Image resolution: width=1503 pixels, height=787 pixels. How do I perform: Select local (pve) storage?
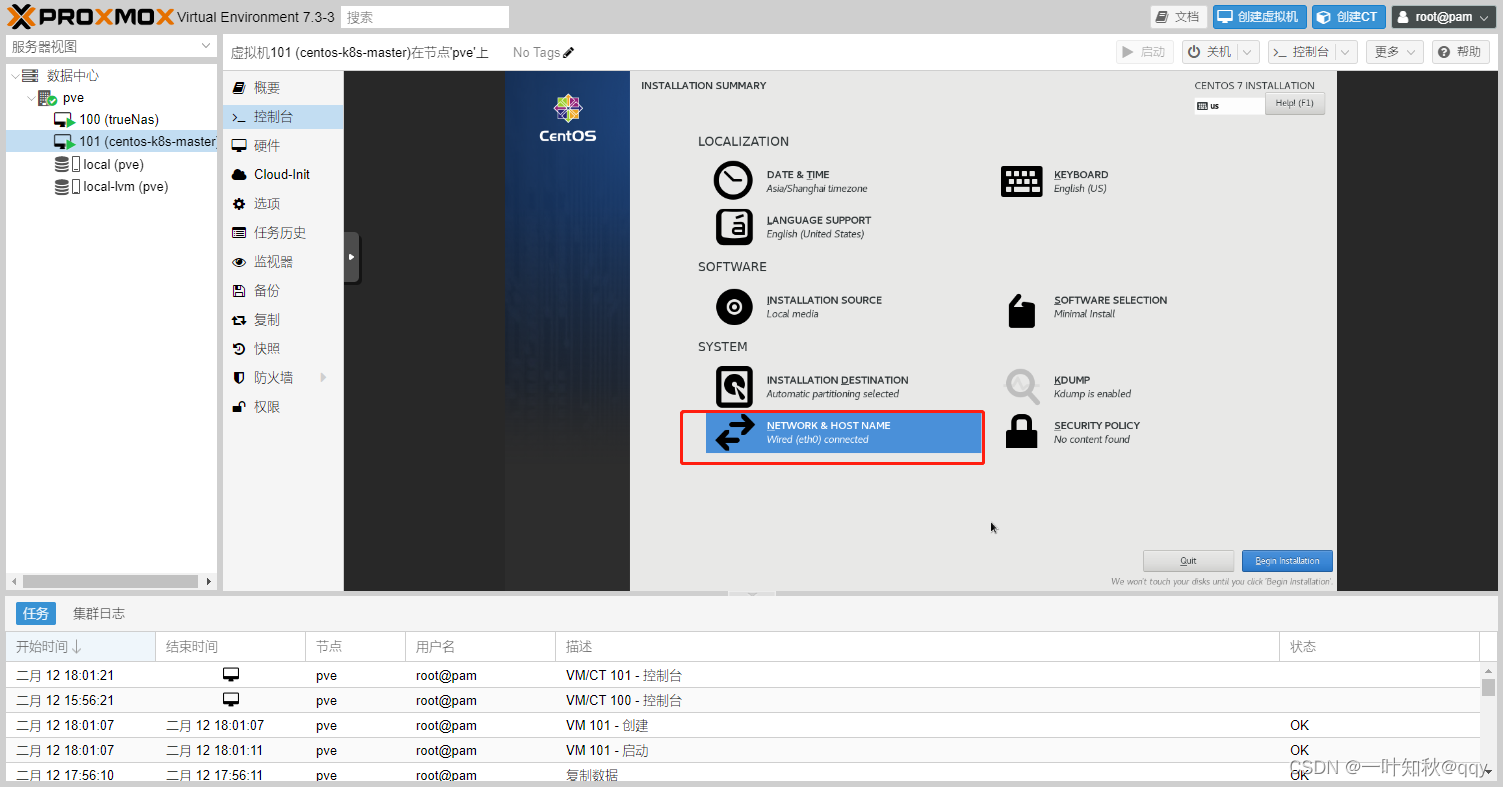click(x=100, y=164)
